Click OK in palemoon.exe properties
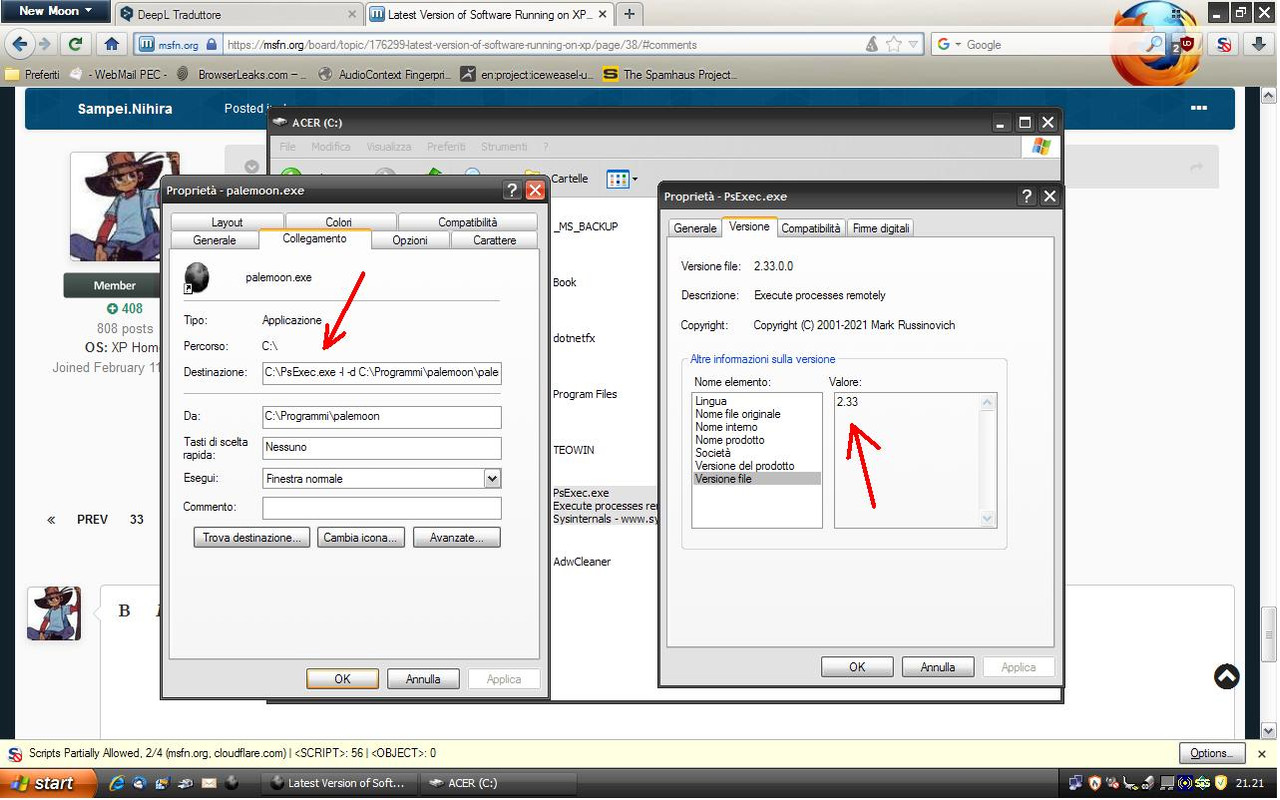Viewport: 1280px width, 800px height. (342, 679)
